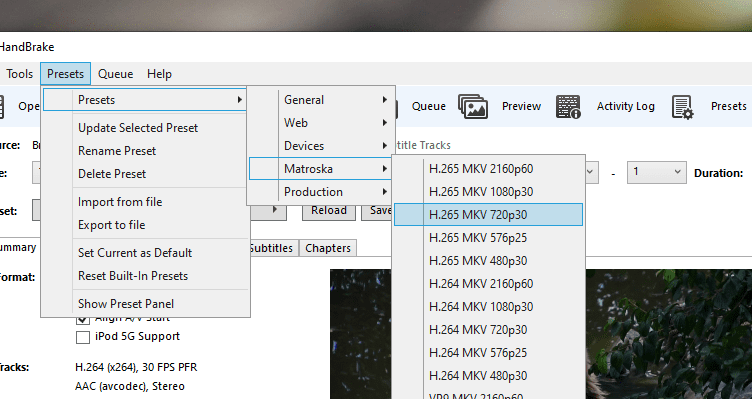752x399 pixels.
Task: Open the Queue menu
Action: (x=116, y=74)
